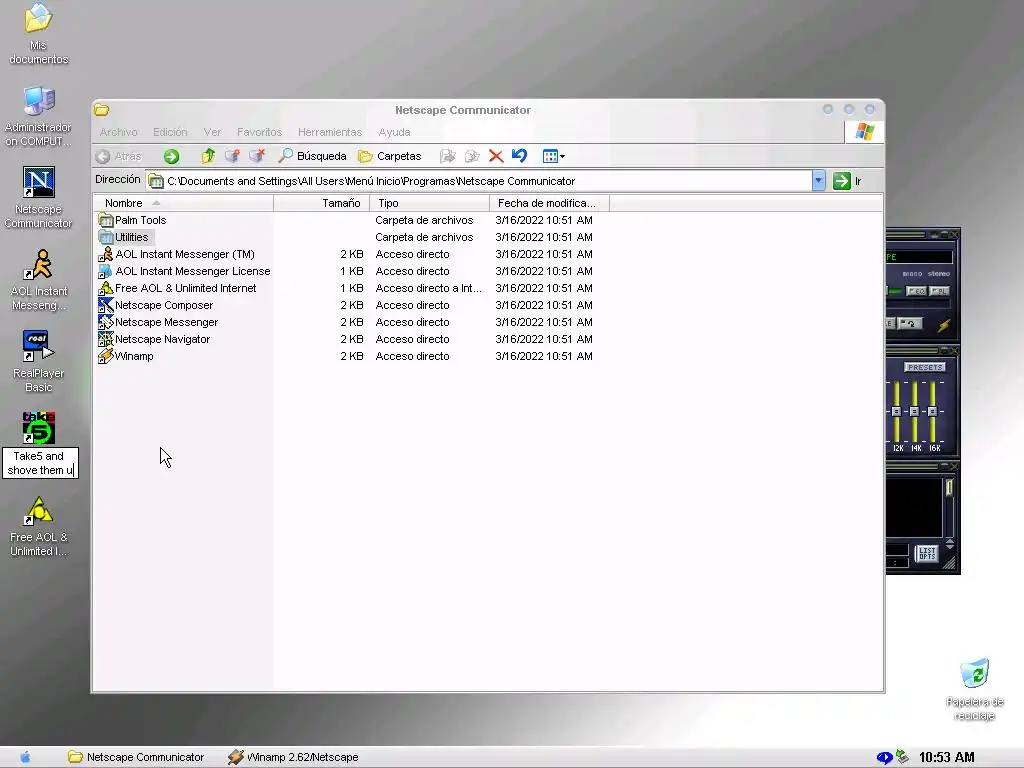Viewport: 1024px width, 768px height.
Task: Delete selected item with red X
Action: coord(496,156)
